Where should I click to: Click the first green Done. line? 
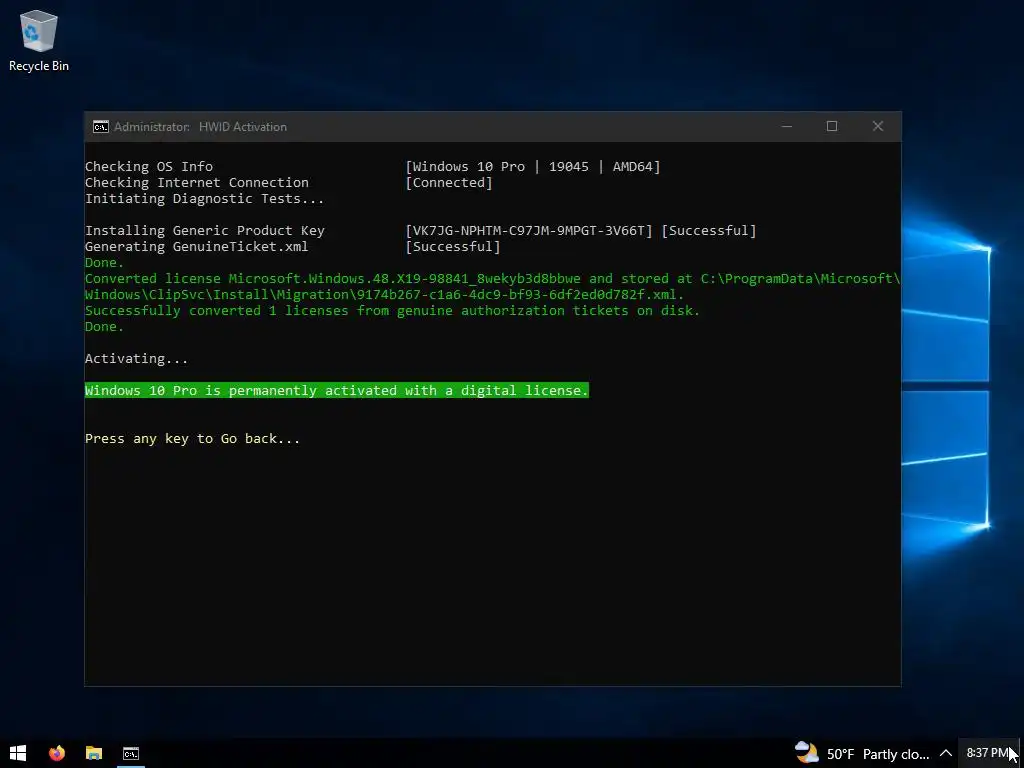tap(104, 263)
